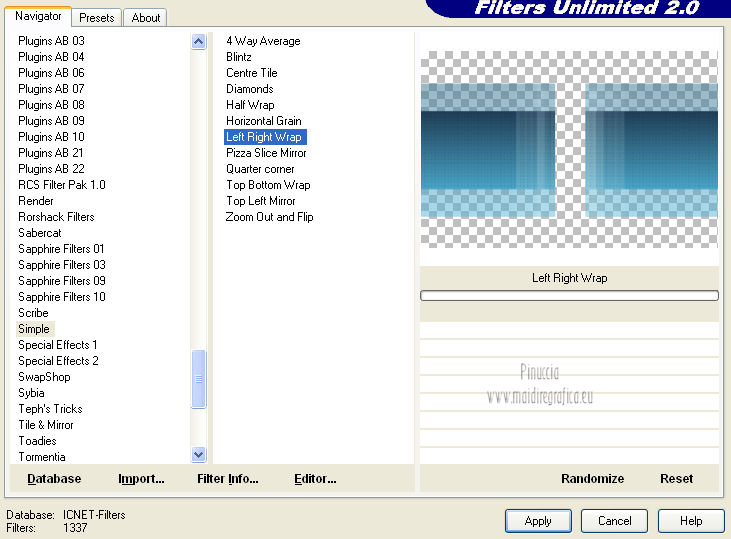Choose the Blintz filter
731x539 pixels.
[x=239, y=57]
